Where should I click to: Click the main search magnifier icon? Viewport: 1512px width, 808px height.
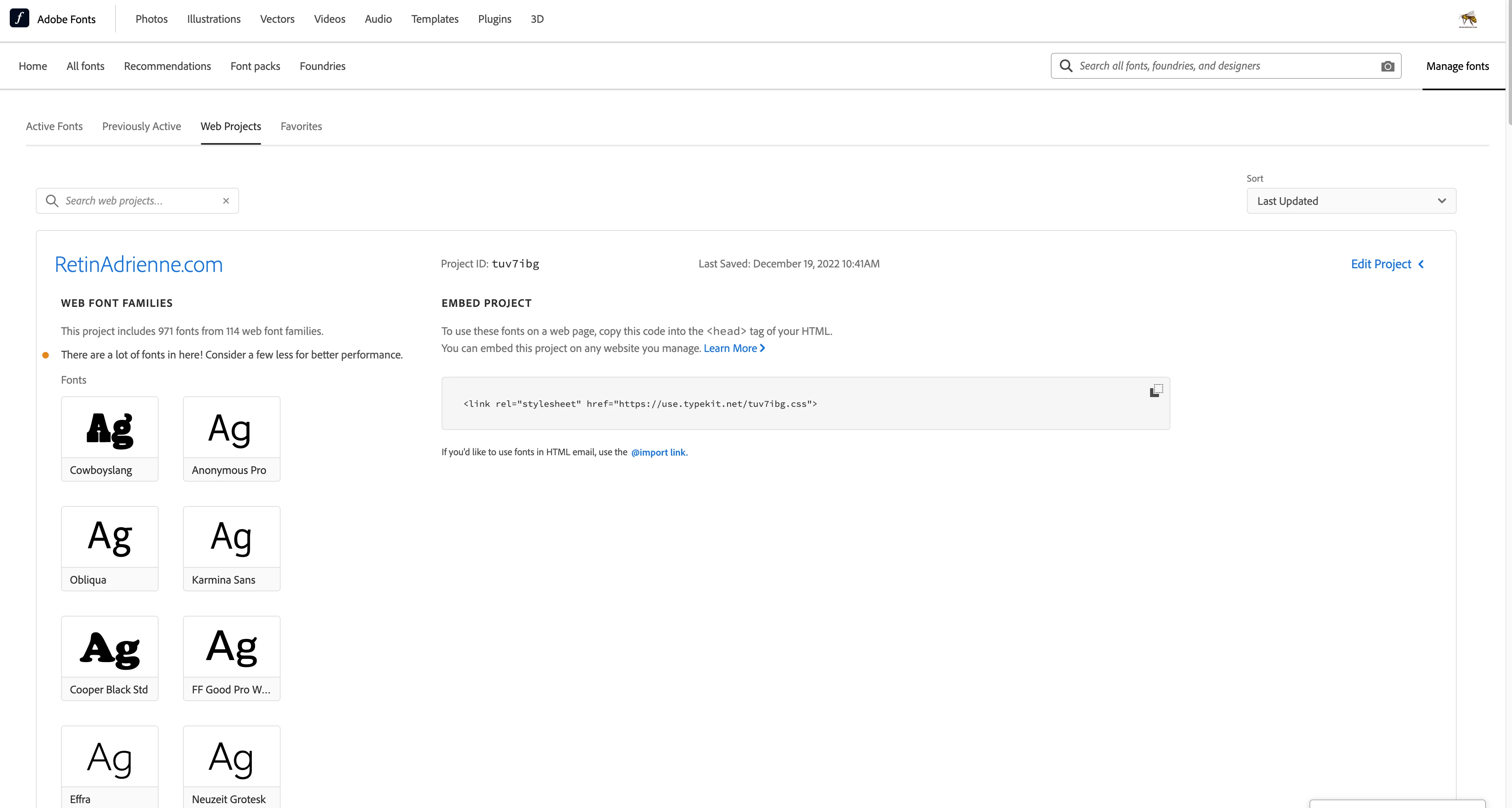point(1066,66)
